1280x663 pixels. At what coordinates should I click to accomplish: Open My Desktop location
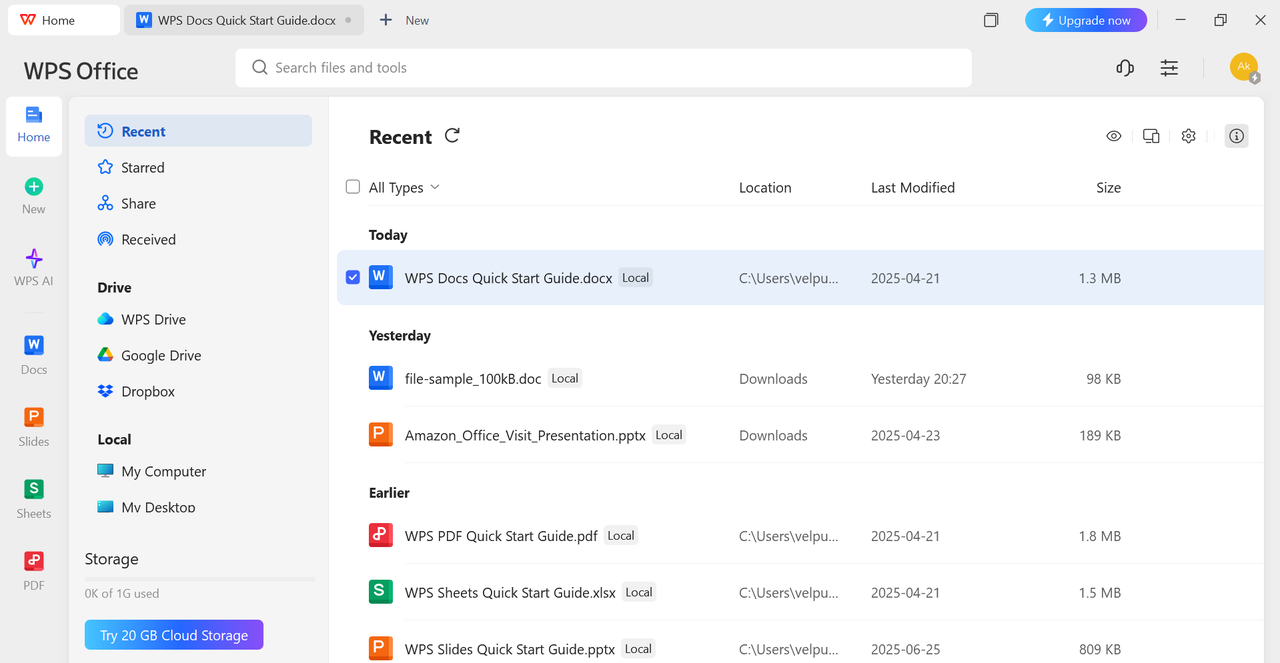pyautogui.click(x=198, y=507)
